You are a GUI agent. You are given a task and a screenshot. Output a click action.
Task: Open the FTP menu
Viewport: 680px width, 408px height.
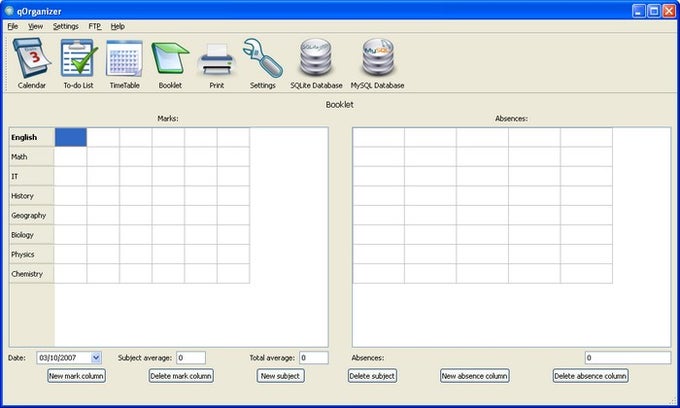click(95, 26)
